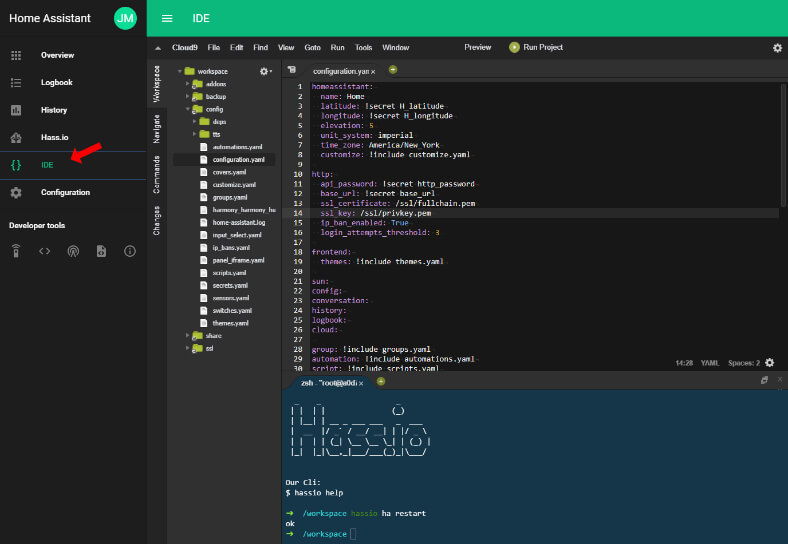The image size is (788, 544).
Task: Open the Run menu
Action: point(337,48)
